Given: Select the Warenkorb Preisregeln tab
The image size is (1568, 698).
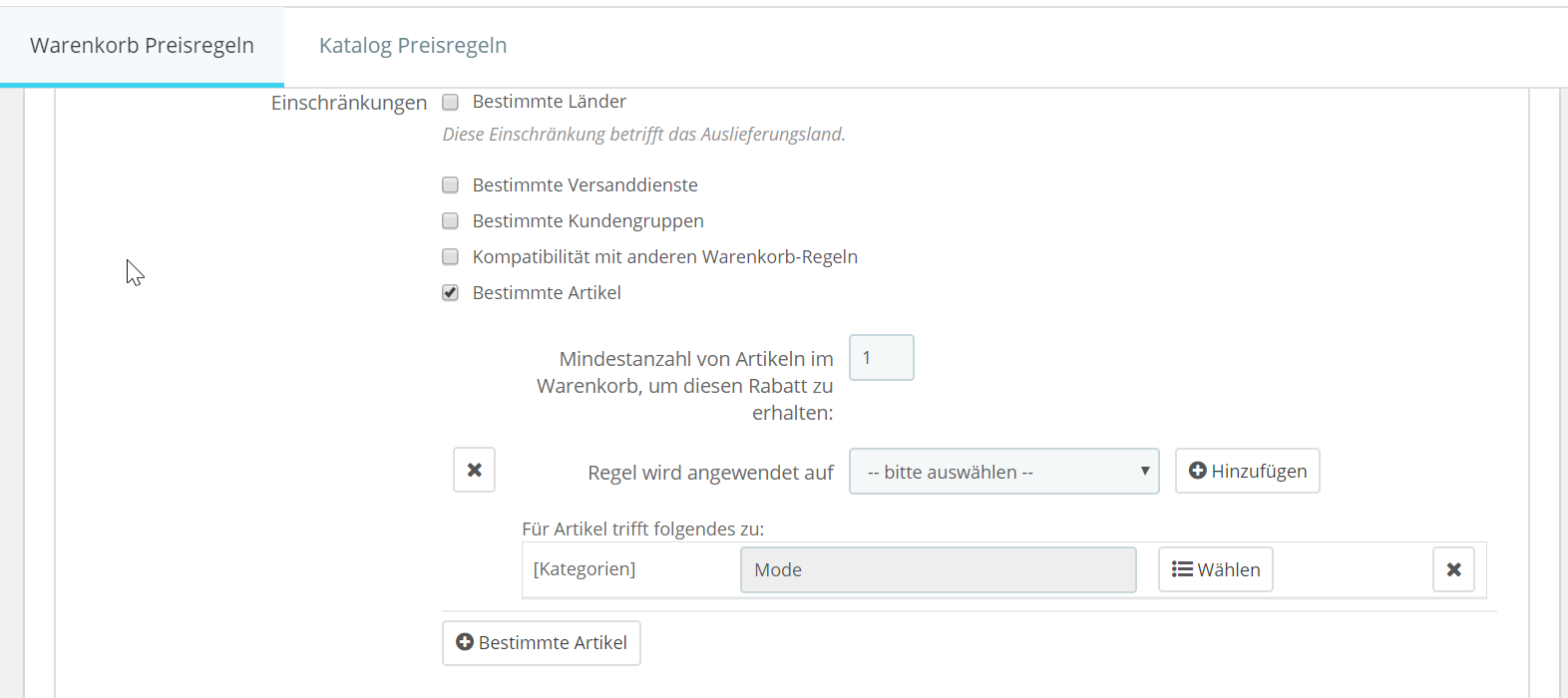Looking at the screenshot, I should (142, 46).
